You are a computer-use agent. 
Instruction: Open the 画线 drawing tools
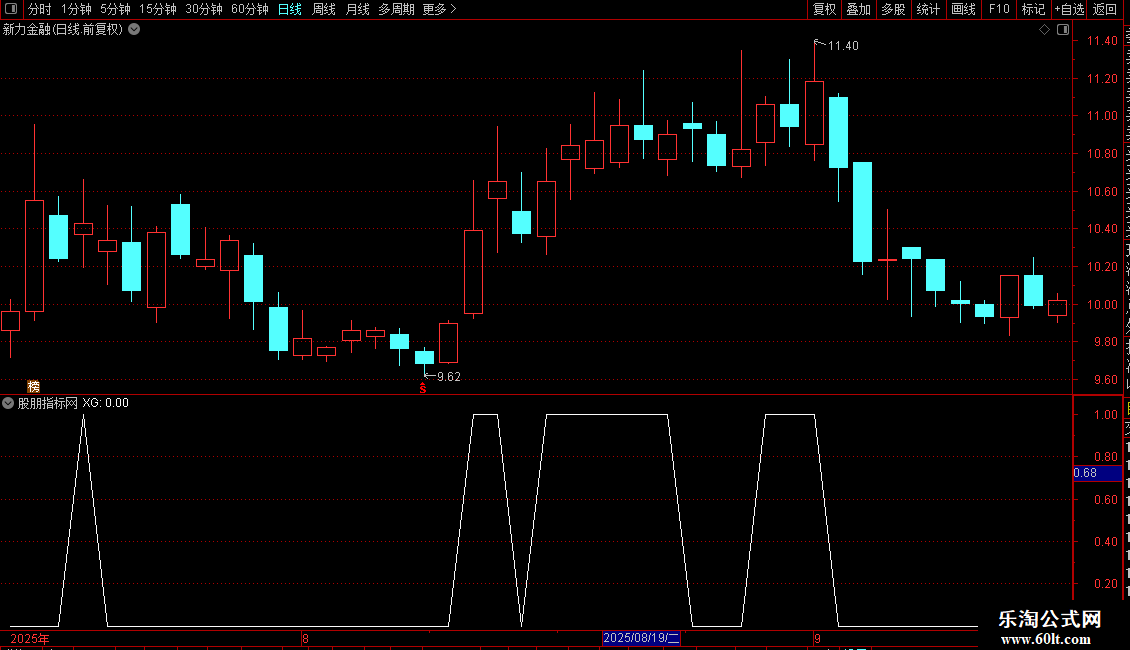[963, 9]
